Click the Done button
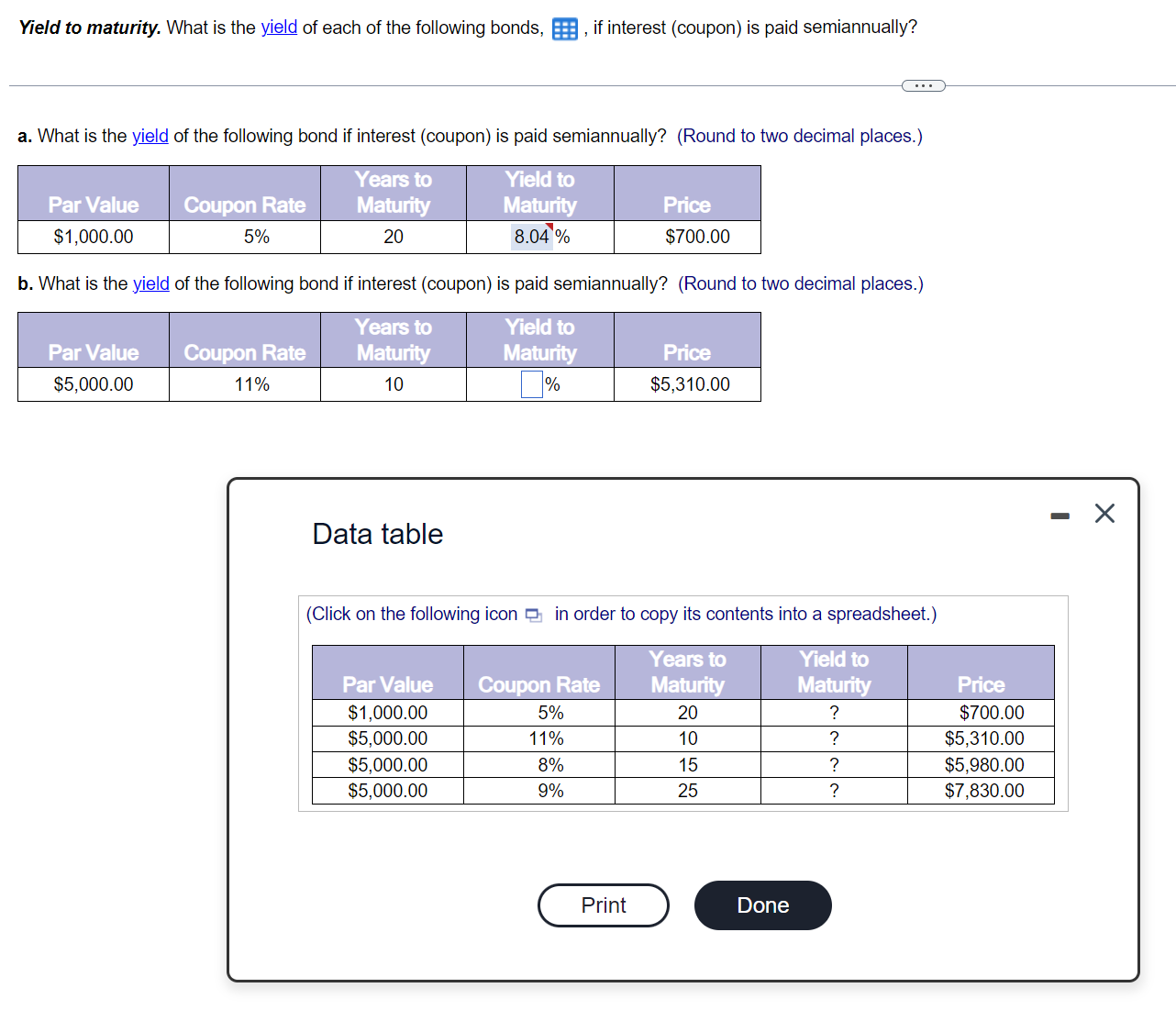 [x=763, y=905]
